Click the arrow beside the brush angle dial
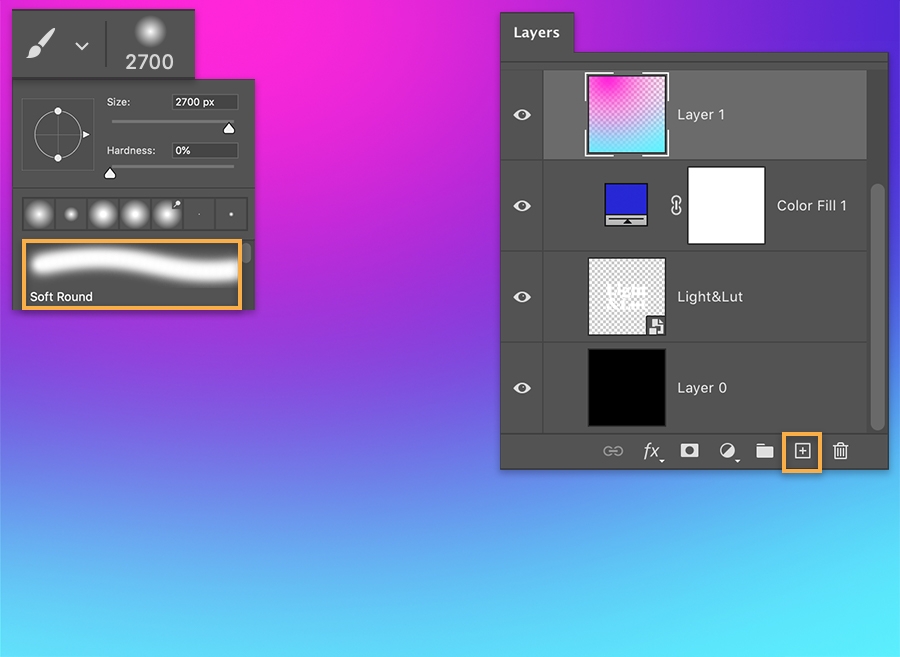This screenshot has height=657, width=900. (x=84, y=134)
